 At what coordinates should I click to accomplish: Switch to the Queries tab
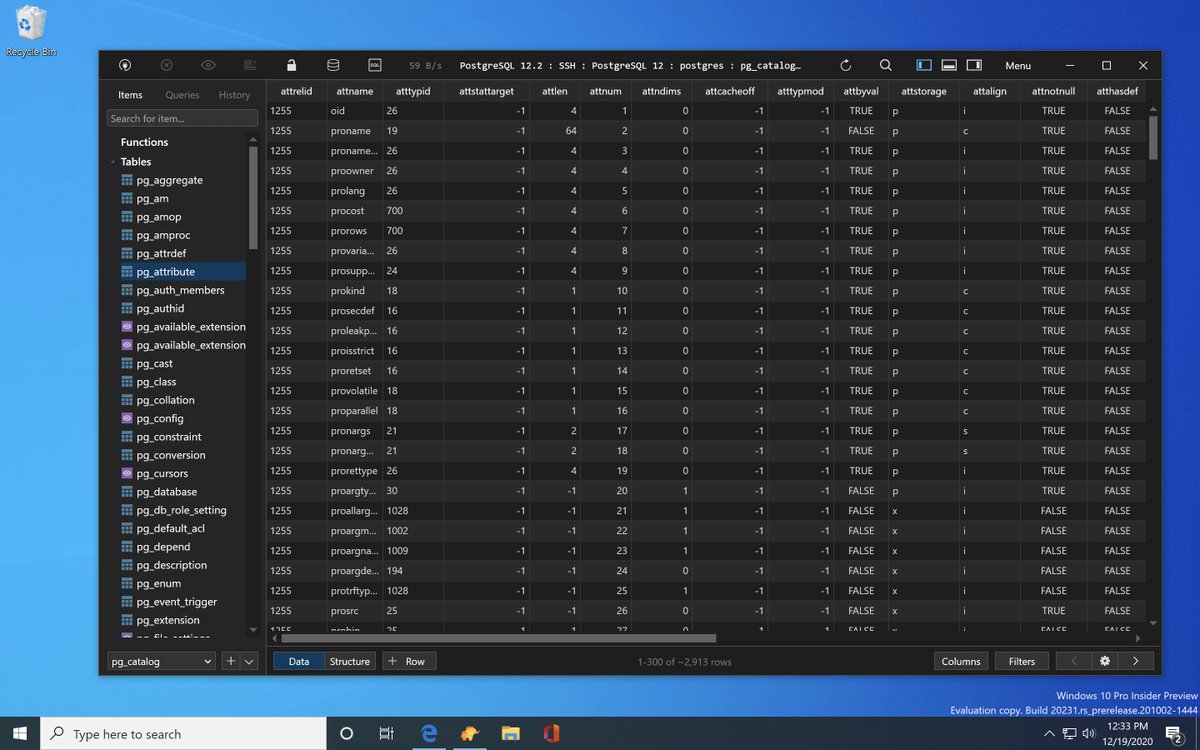click(182, 95)
